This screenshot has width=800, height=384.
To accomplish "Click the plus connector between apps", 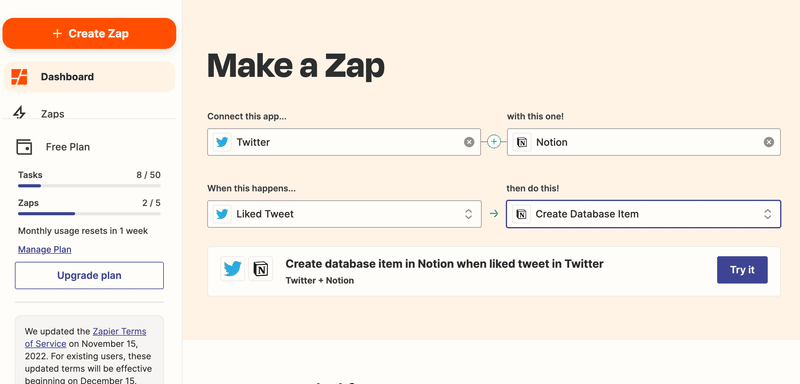I will [493, 142].
